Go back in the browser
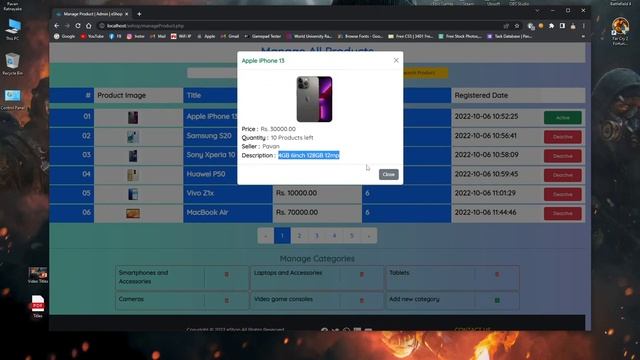 pos(57,26)
